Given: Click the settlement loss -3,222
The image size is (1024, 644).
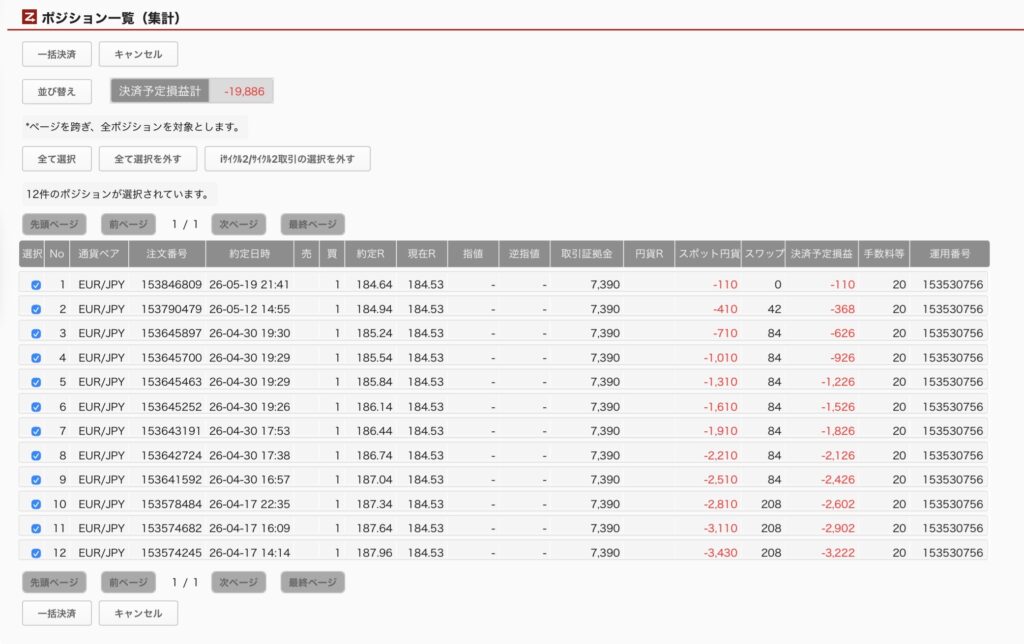Looking at the screenshot, I should point(838,553).
